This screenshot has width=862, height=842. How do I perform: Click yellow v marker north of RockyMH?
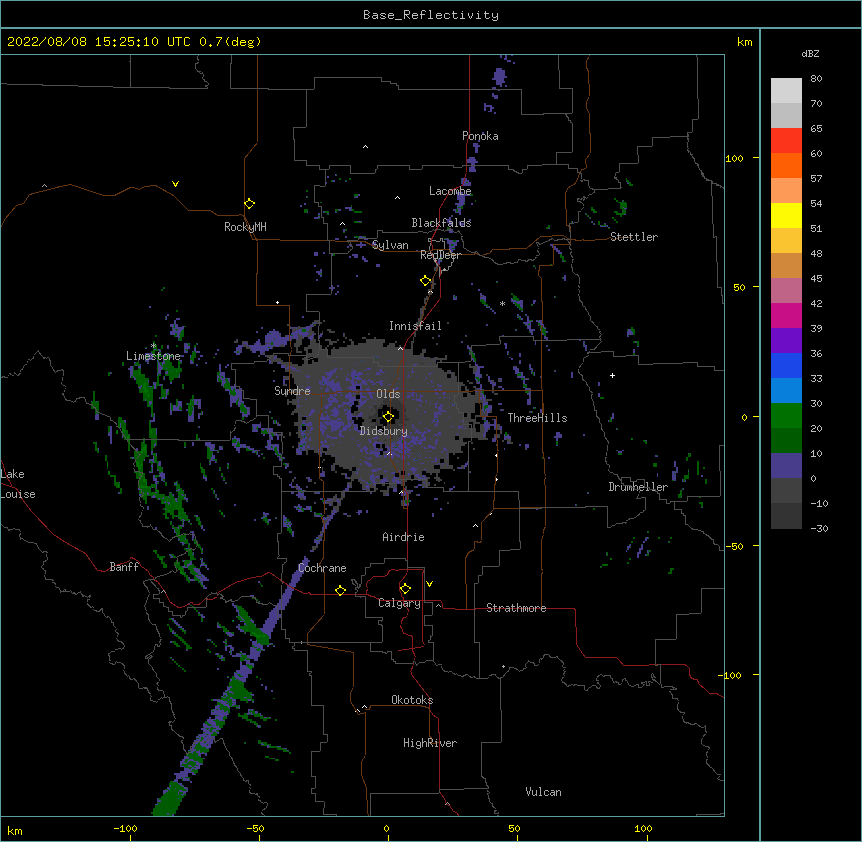175,184
